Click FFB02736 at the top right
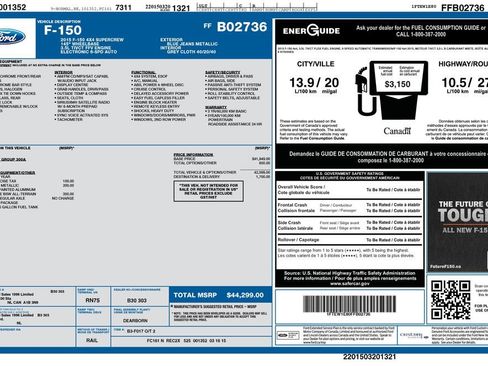The image size is (488, 366). (x=463, y=8)
